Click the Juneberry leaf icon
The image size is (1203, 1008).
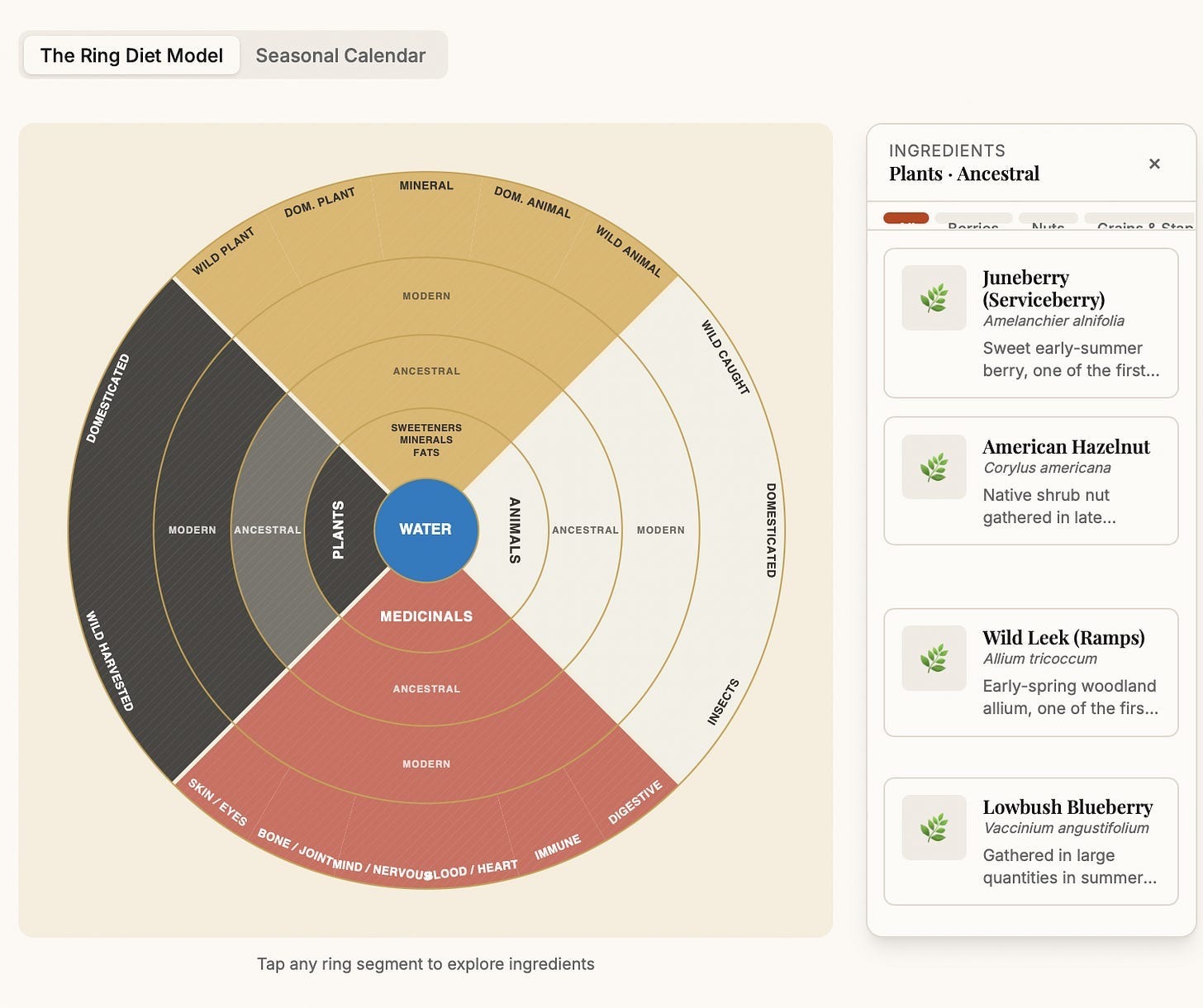934,298
